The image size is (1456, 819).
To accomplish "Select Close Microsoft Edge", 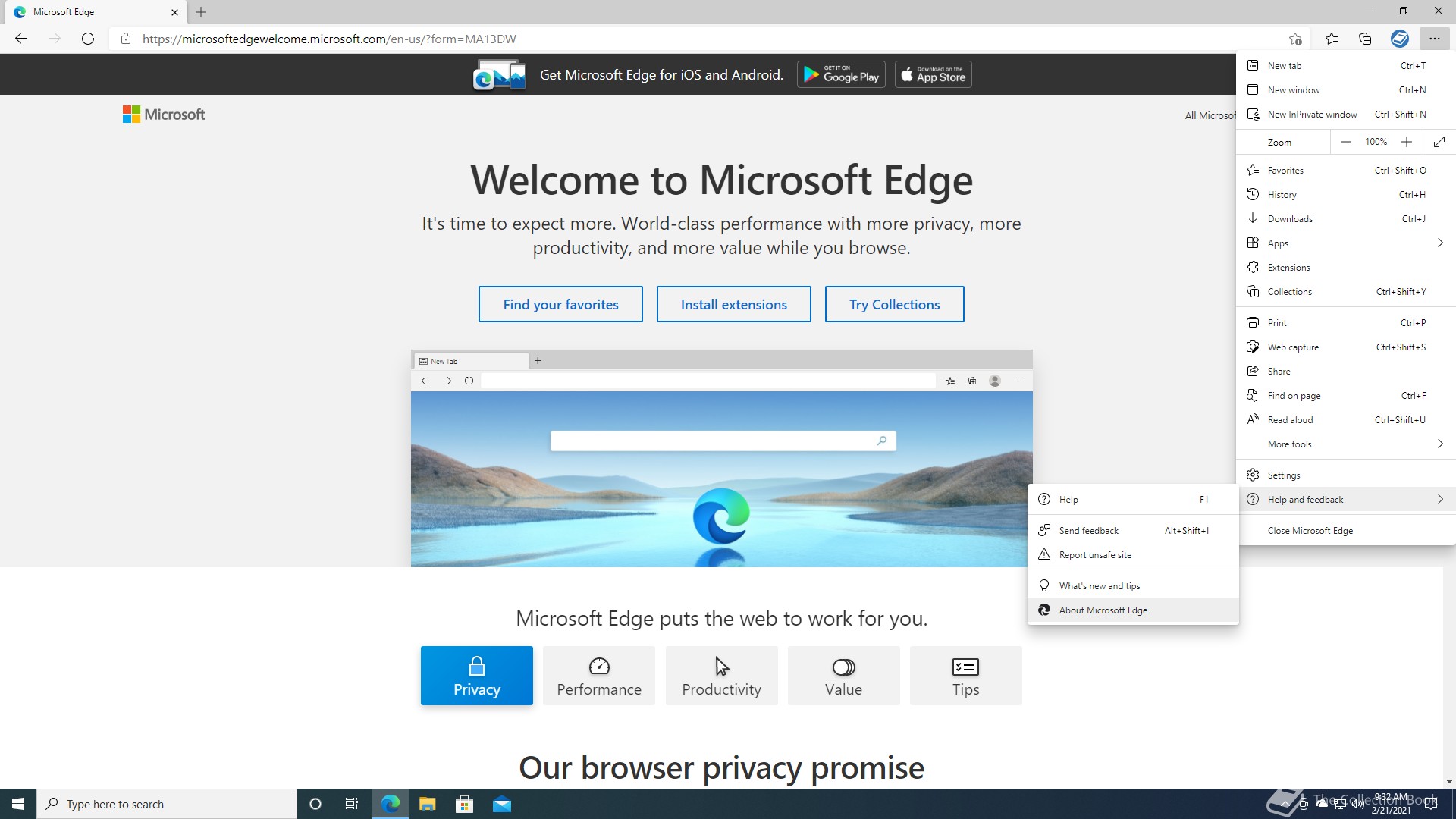I will click(x=1346, y=531).
